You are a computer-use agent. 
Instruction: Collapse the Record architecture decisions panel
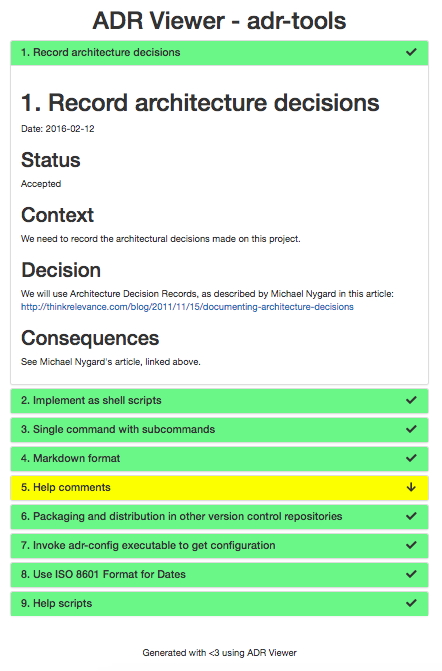click(219, 53)
